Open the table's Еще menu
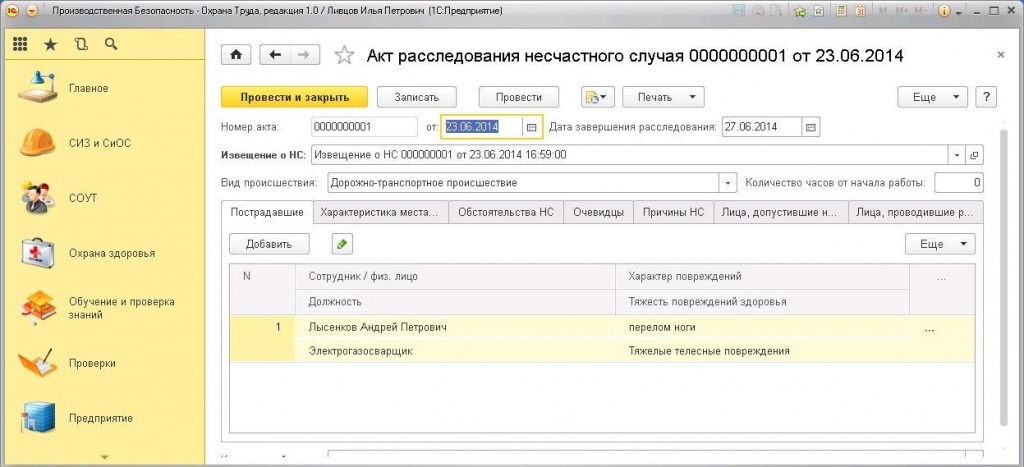The height and width of the screenshot is (467, 1024). tap(940, 244)
